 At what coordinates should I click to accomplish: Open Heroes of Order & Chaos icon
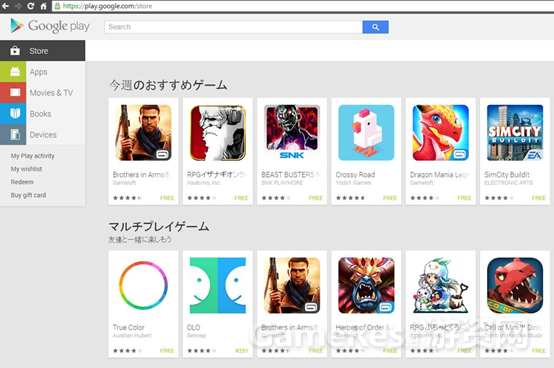(366, 285)
